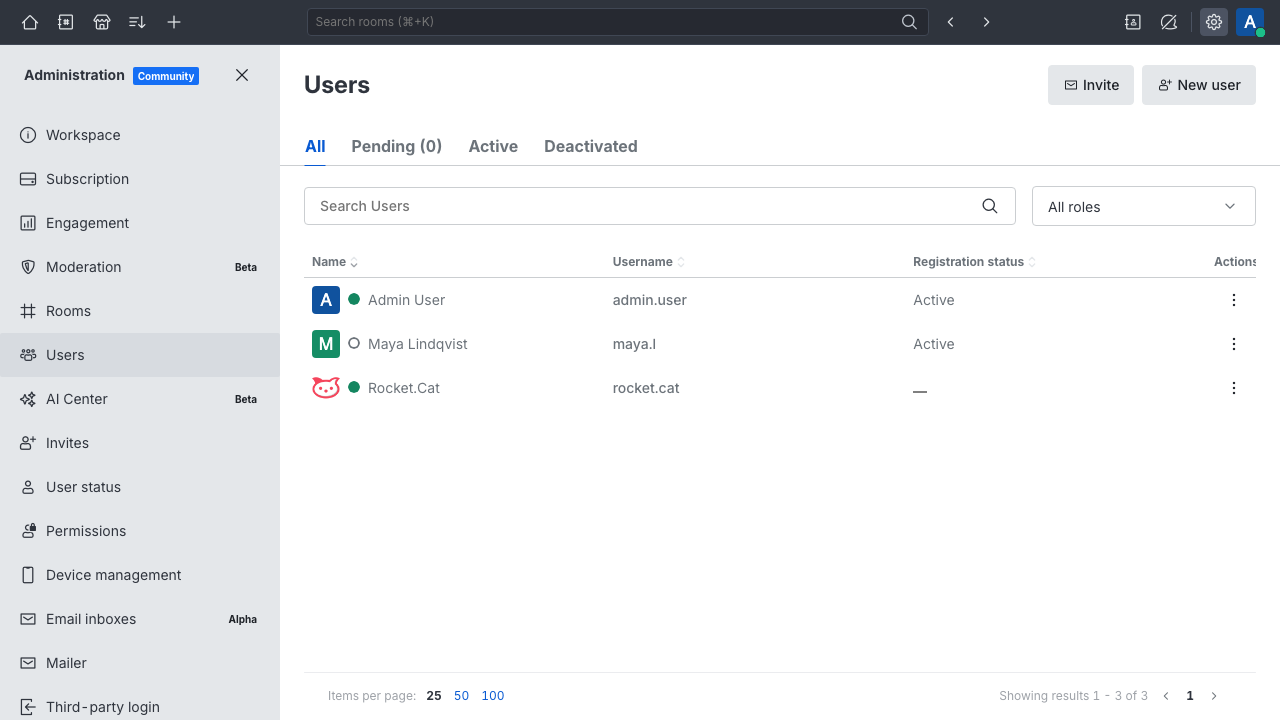Open Email inboxes section

pos(140,619)
